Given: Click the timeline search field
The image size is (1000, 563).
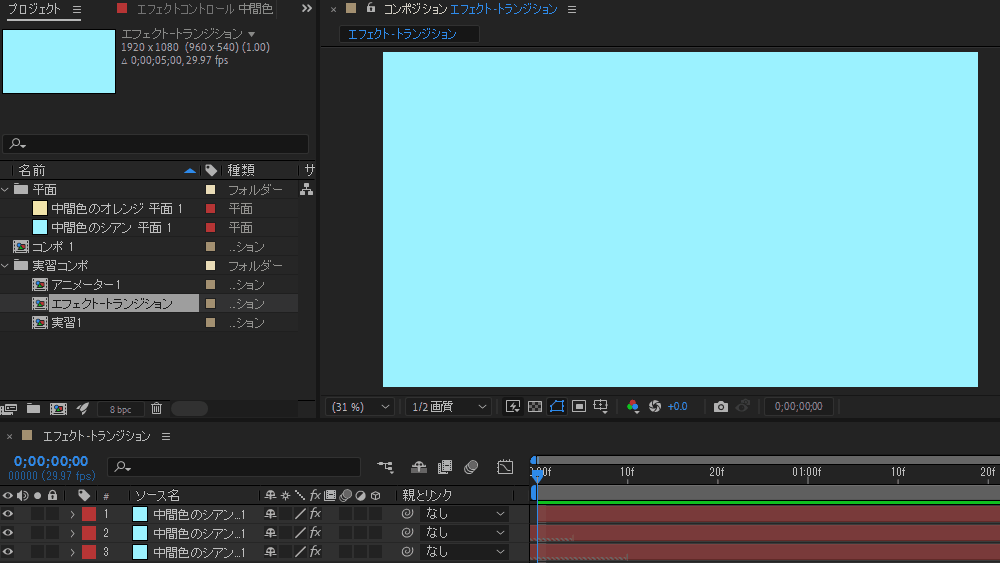Looking at the screenshot, I should 234,467.
